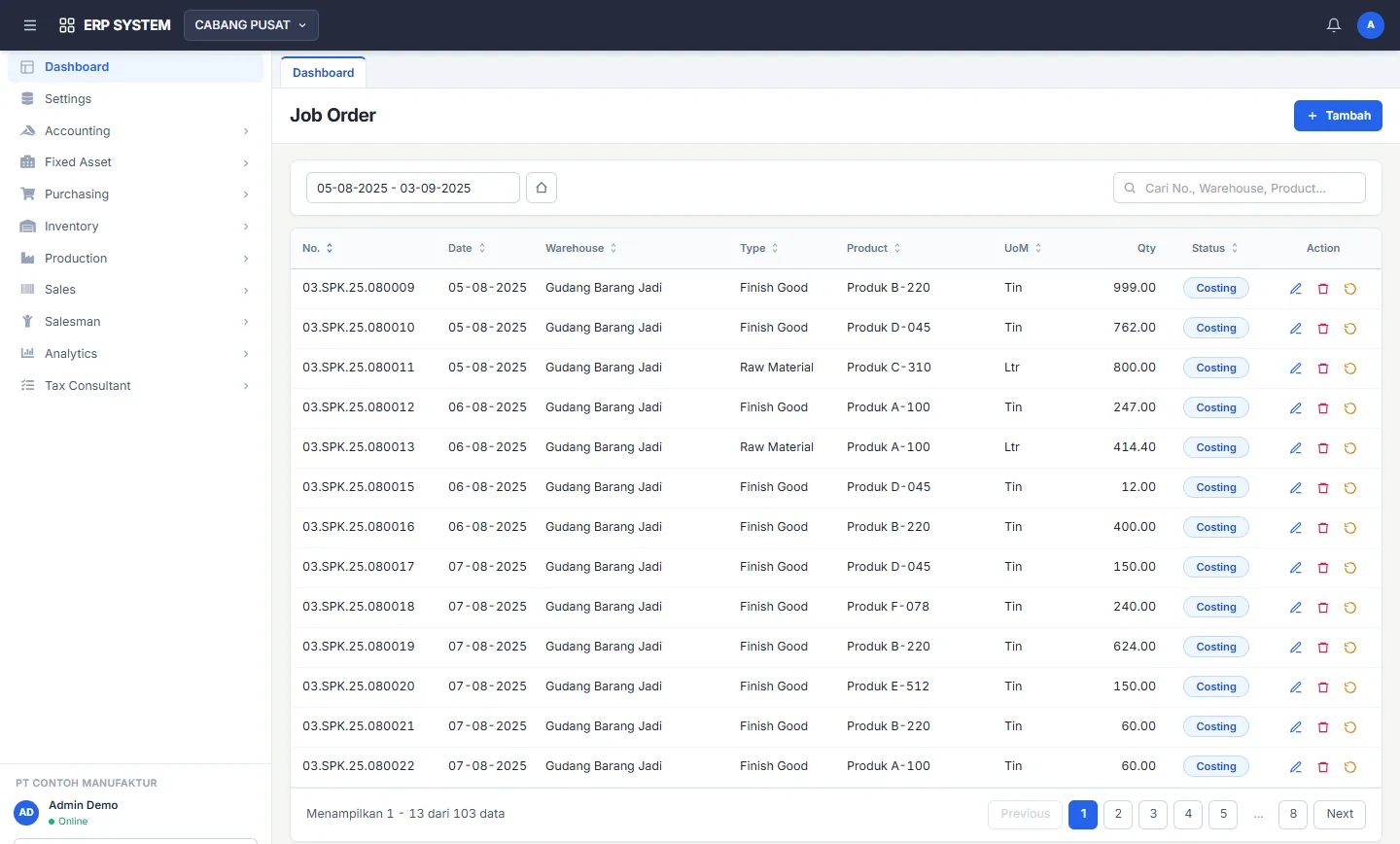Edit job order 03.SPK.25.080019

[1296, 648]
